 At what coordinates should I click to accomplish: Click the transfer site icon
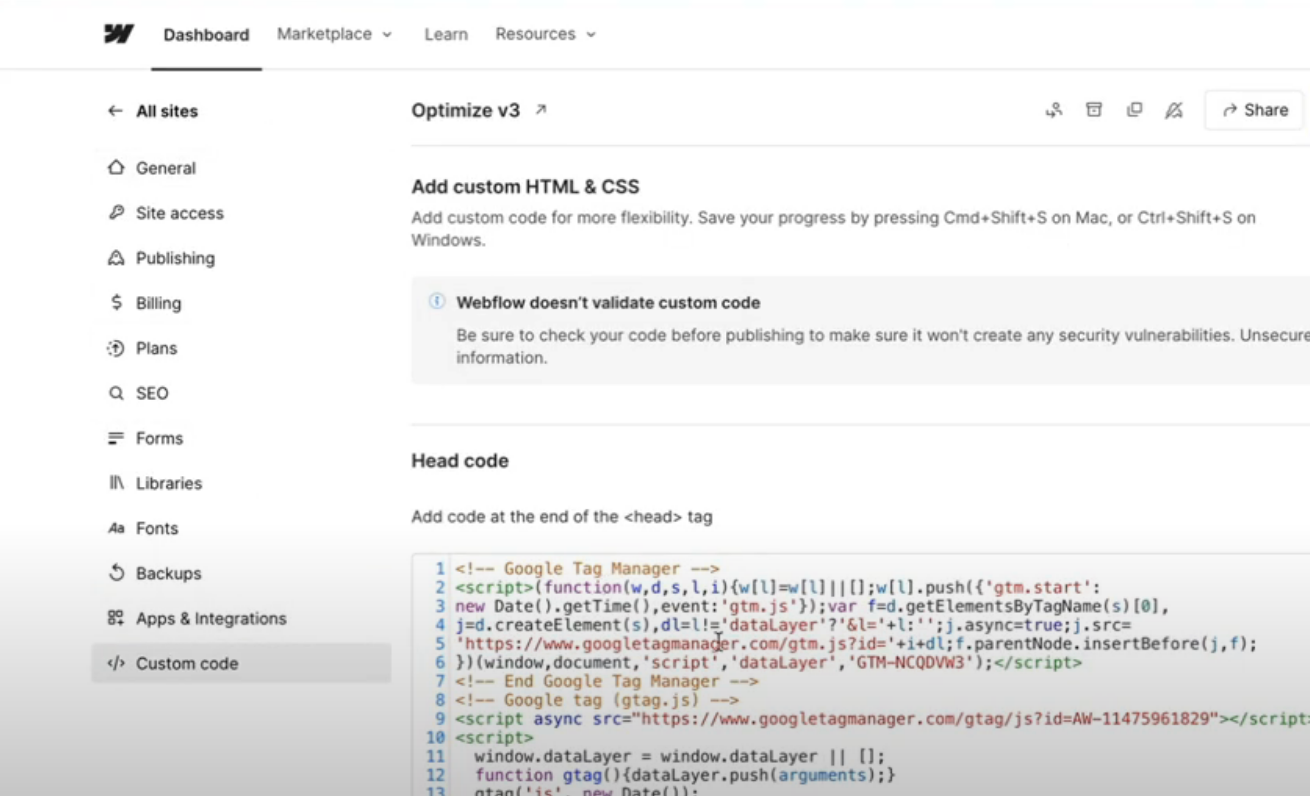pos(1054,110)
